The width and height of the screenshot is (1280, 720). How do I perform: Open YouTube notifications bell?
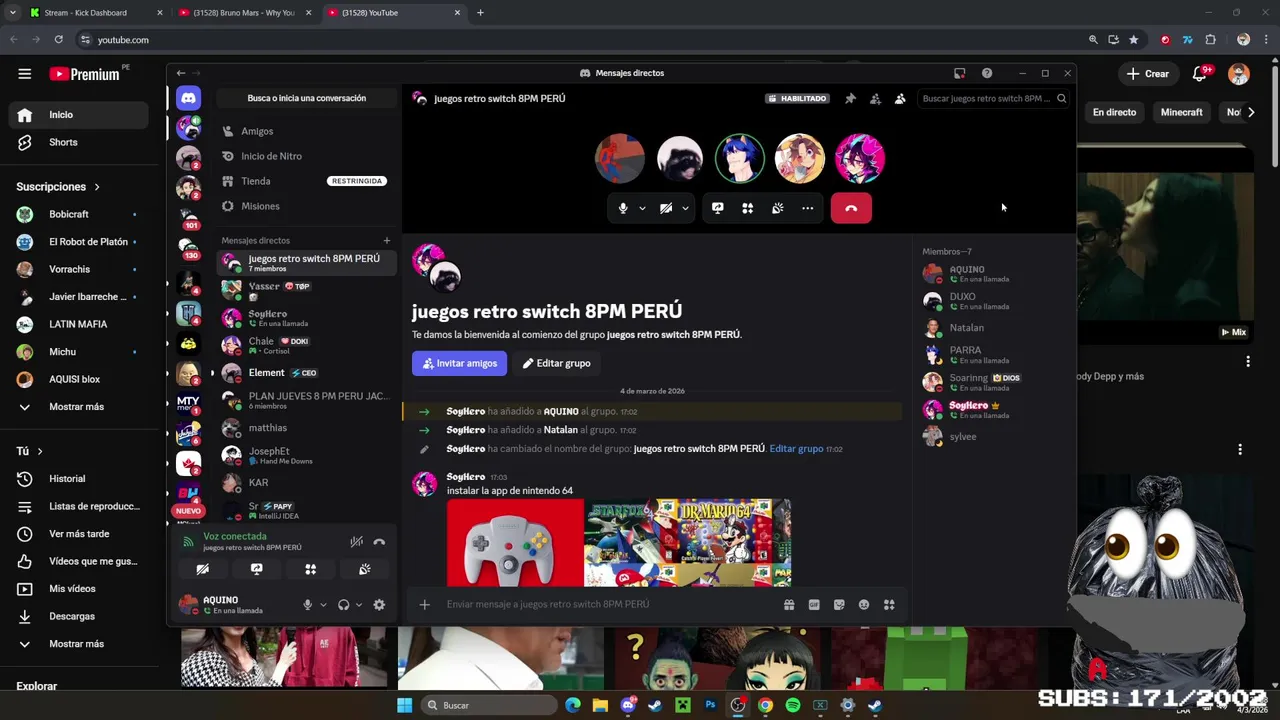[x=1200, y=74]
